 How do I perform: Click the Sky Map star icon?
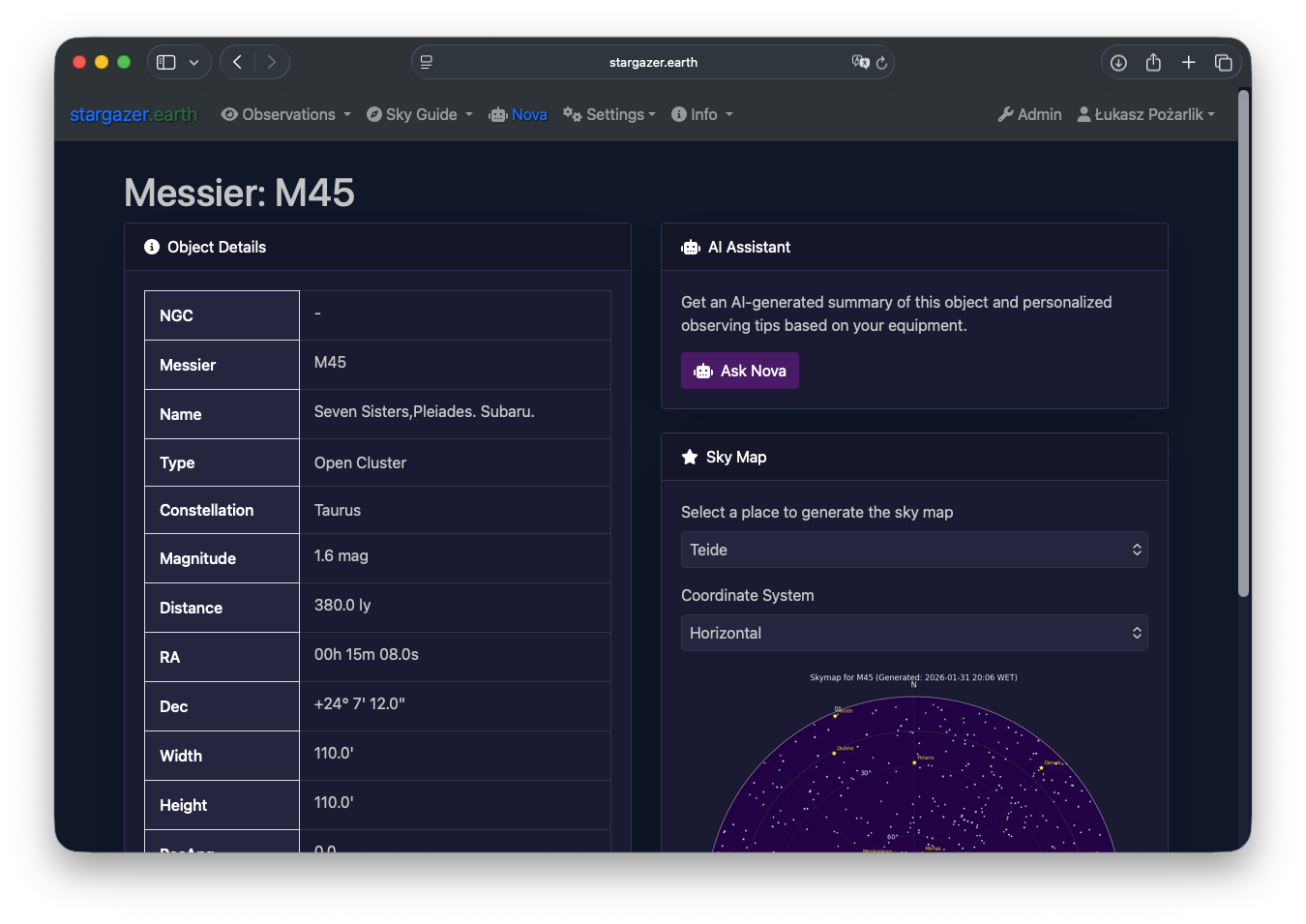tap(690, 457)
